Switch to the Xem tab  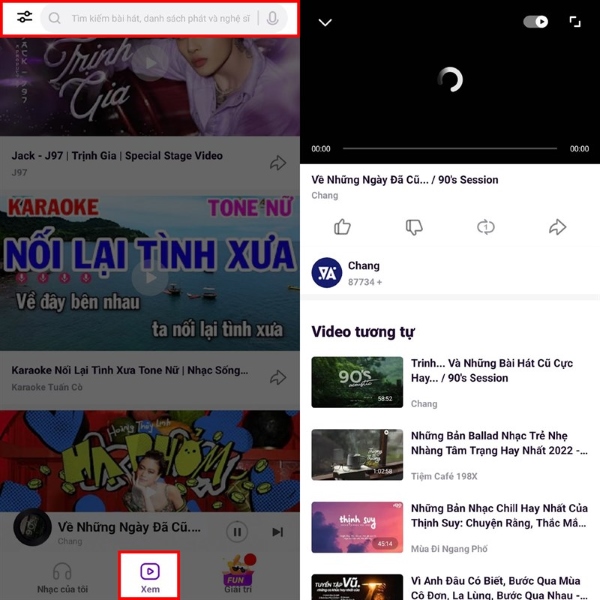(x=149, y=576)
